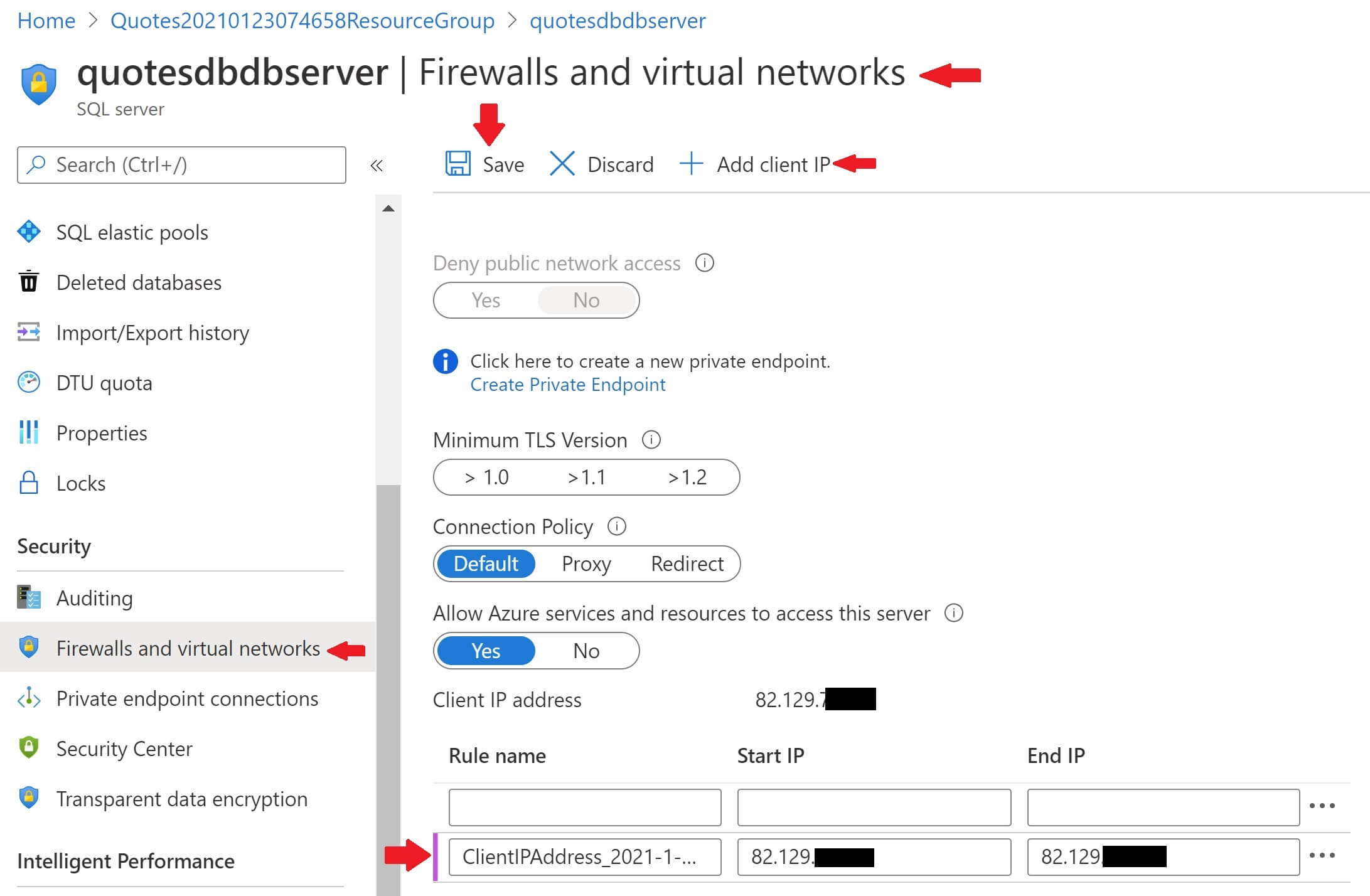Click the Transparent data encryption icon

click(29, 798)
